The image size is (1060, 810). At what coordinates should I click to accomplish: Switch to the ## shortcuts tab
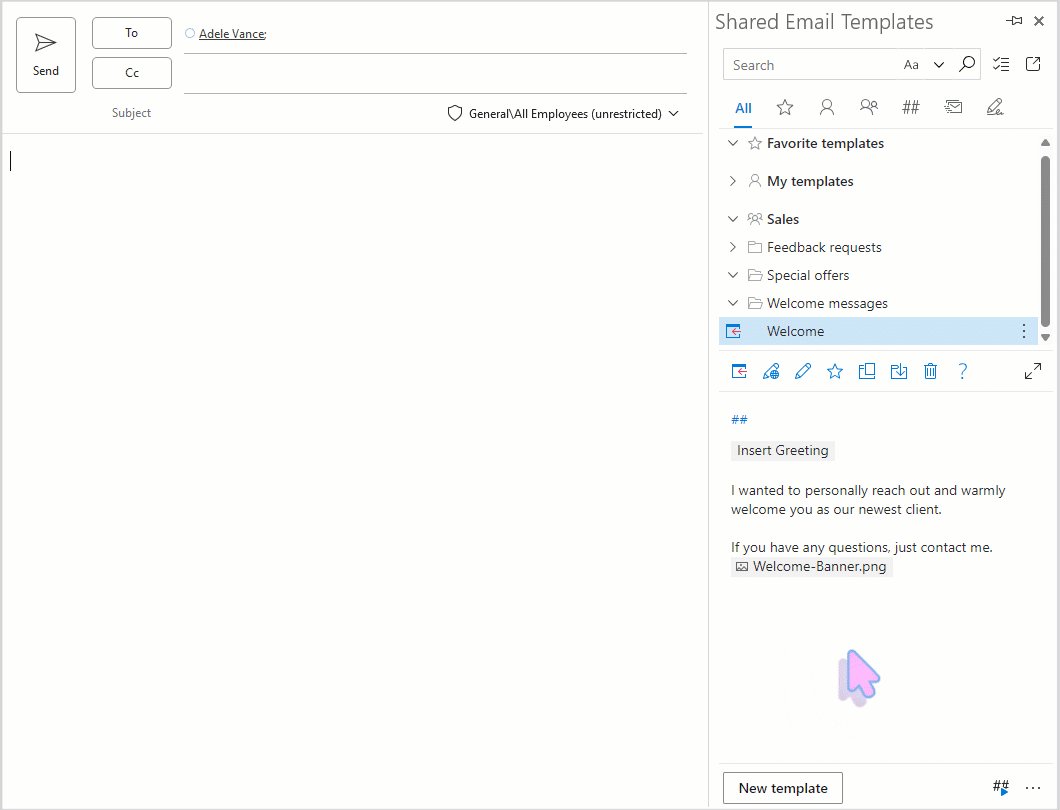911,107
